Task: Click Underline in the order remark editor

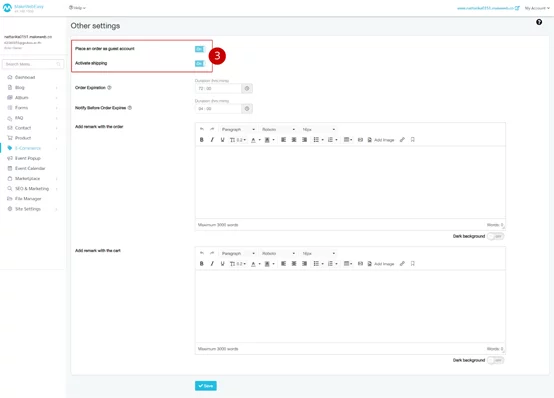Action: (x=222, y=140)
